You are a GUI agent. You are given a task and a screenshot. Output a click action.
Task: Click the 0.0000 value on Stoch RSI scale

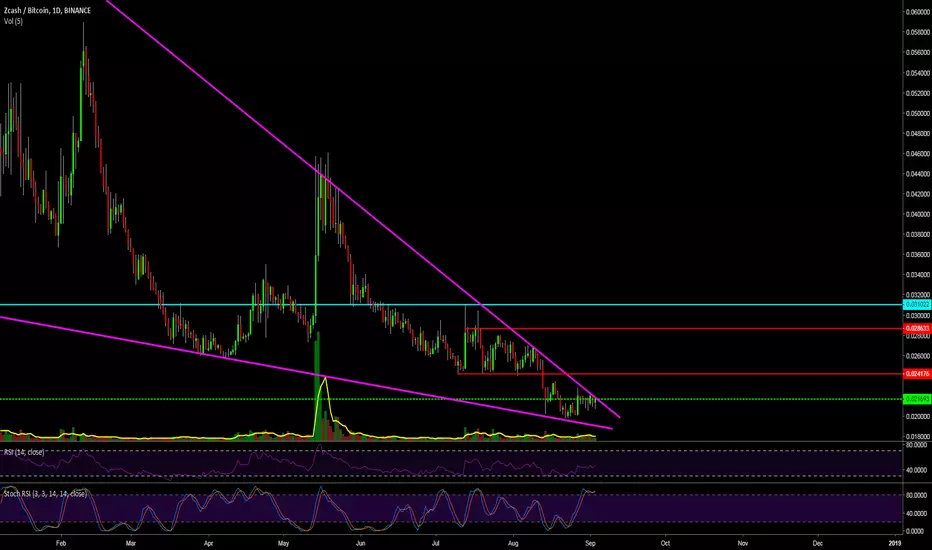pos(917,531)
